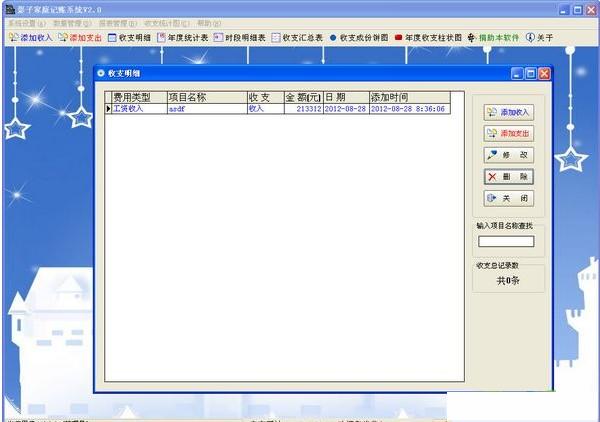Open the 数据管理 menu

coord(72,23)
